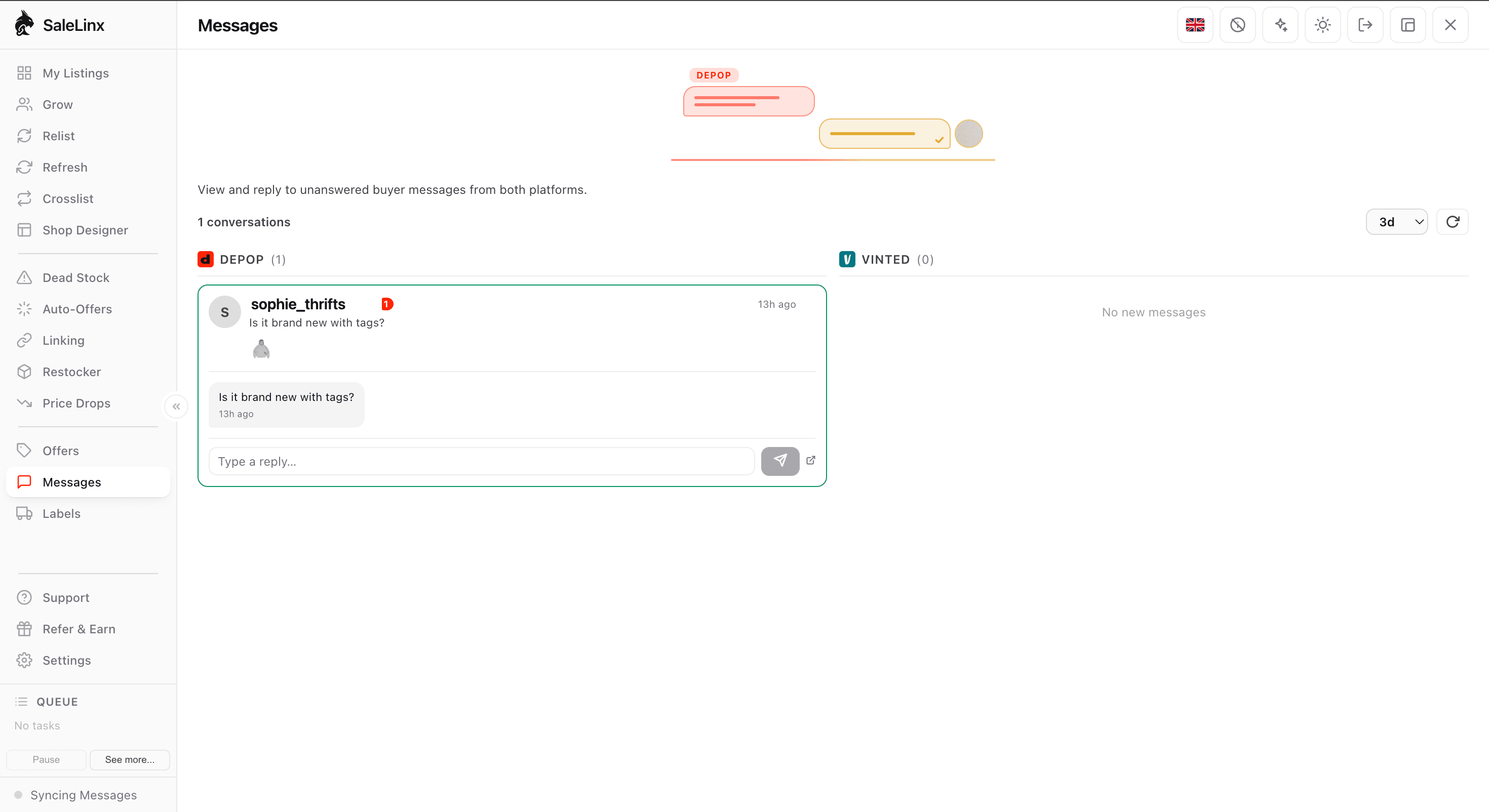Screen dimensions: 1489x812
Task: Click the Type a reply input field
Action: pyautogui.click(x=482, y=461)
